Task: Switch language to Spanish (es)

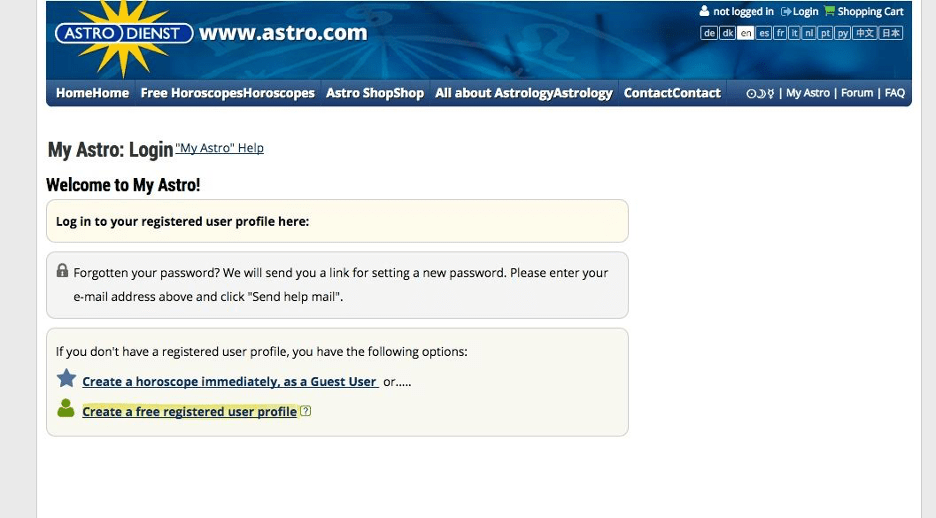Action: click(764, 33)
